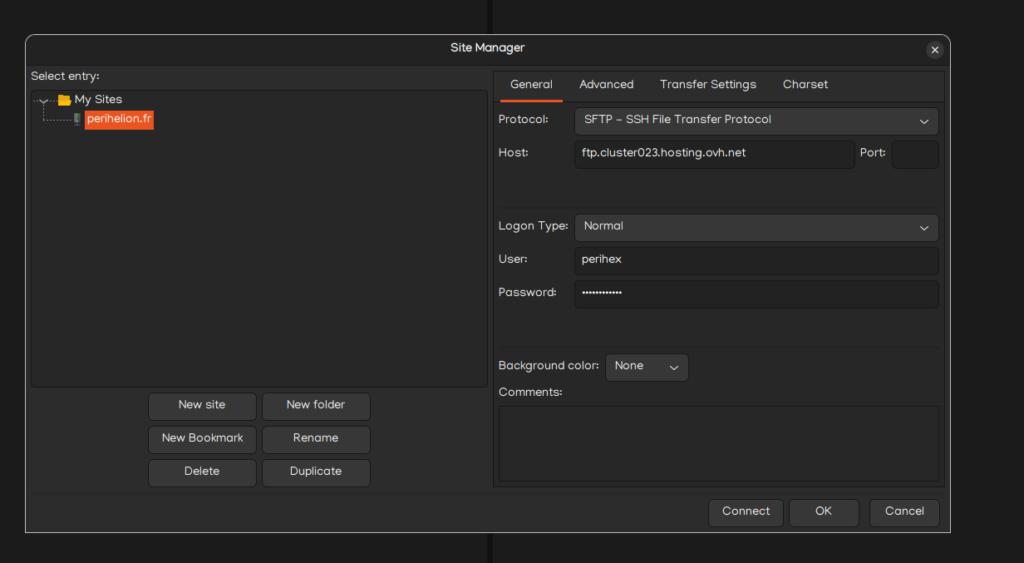The height and width of the screenshot is (563, 1024).
Task: Click the My Sites folder icon
Action: pos(64,100)
